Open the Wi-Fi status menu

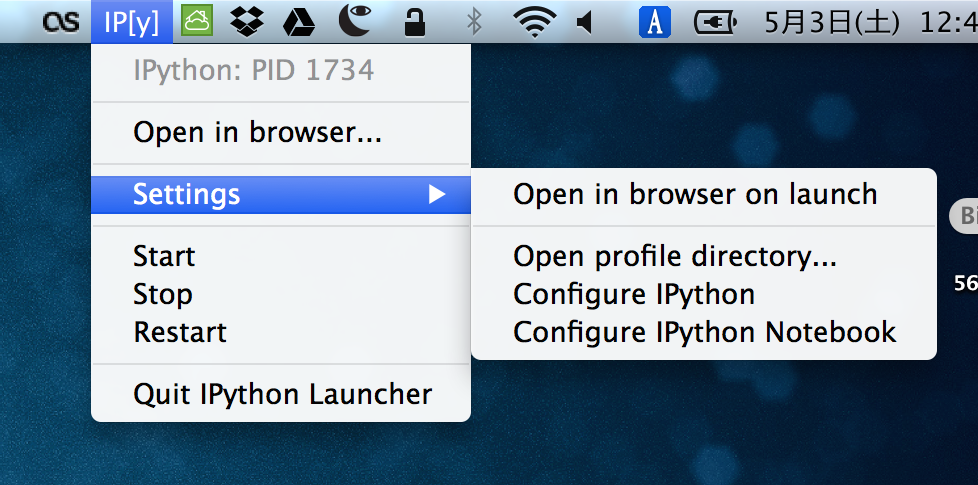[x=535, y=24]
